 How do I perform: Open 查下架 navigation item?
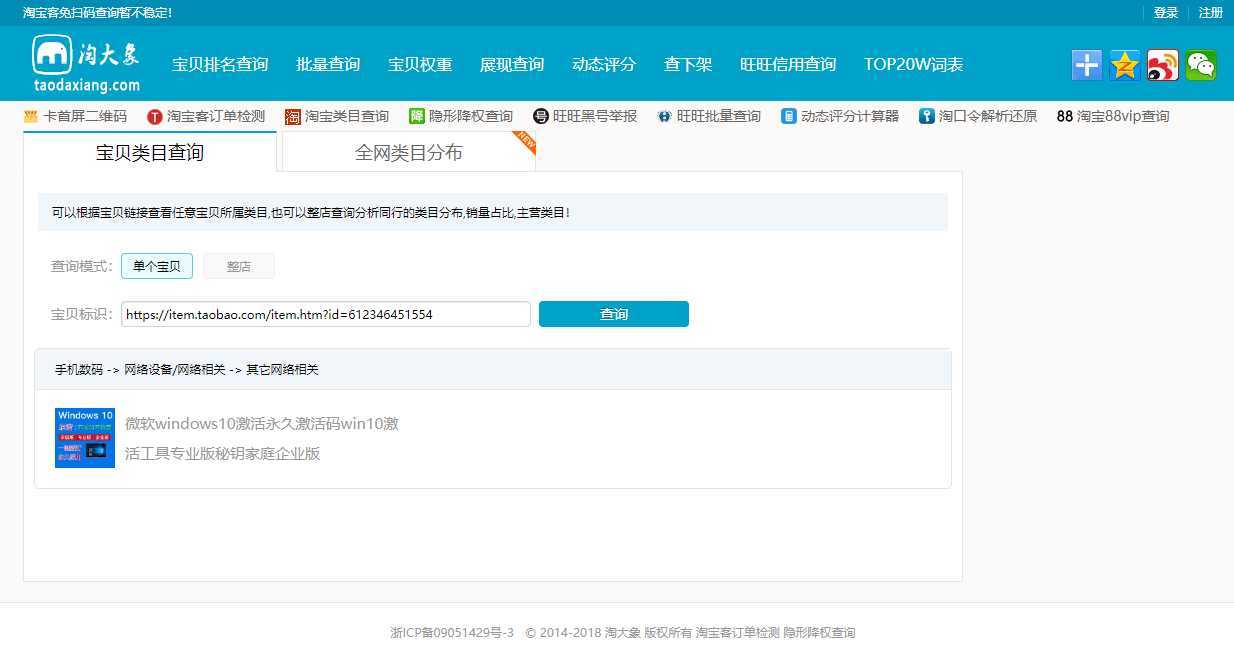click(688, 64)
